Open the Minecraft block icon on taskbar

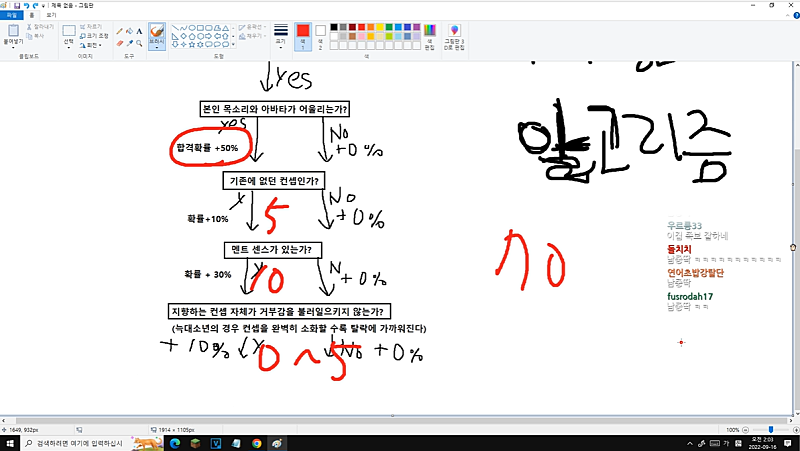click(195, 443)
